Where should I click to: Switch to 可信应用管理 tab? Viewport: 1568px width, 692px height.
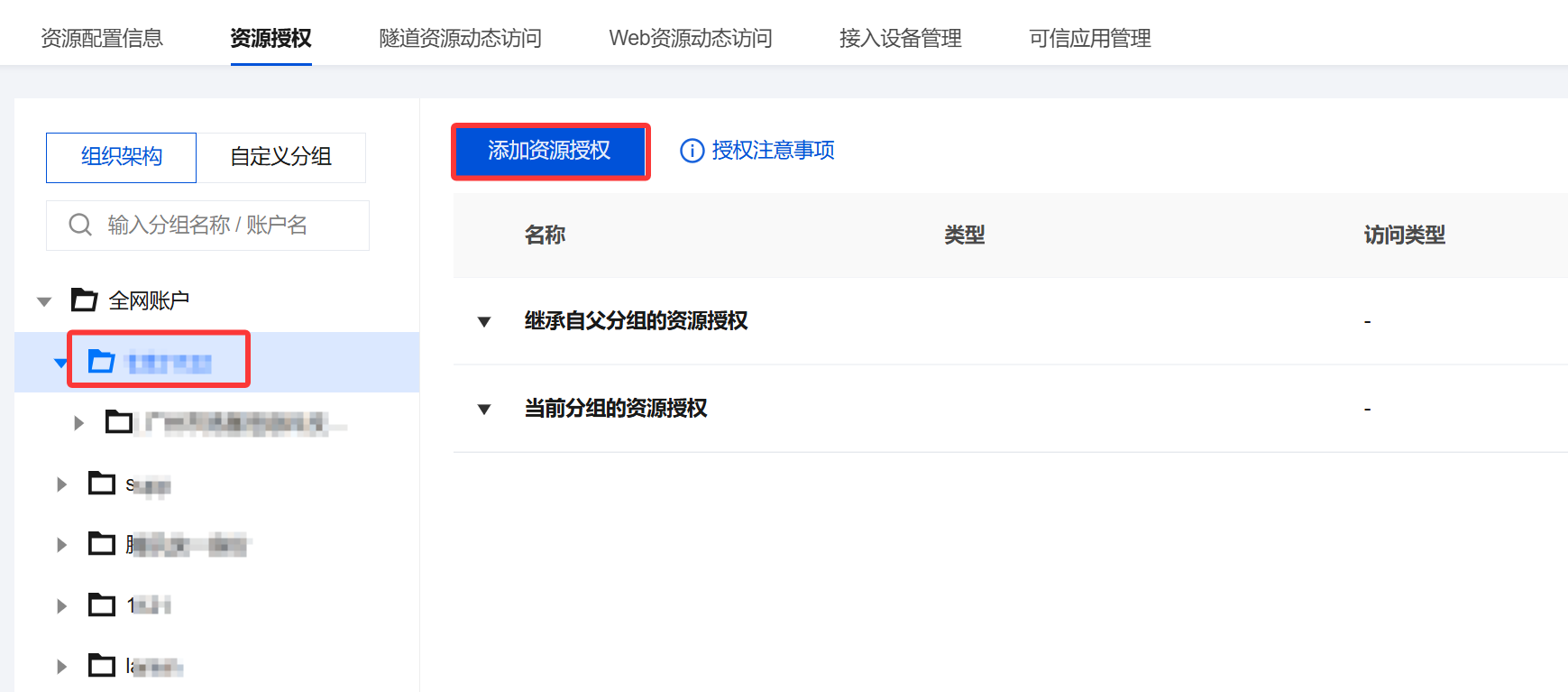(1089, 38)
